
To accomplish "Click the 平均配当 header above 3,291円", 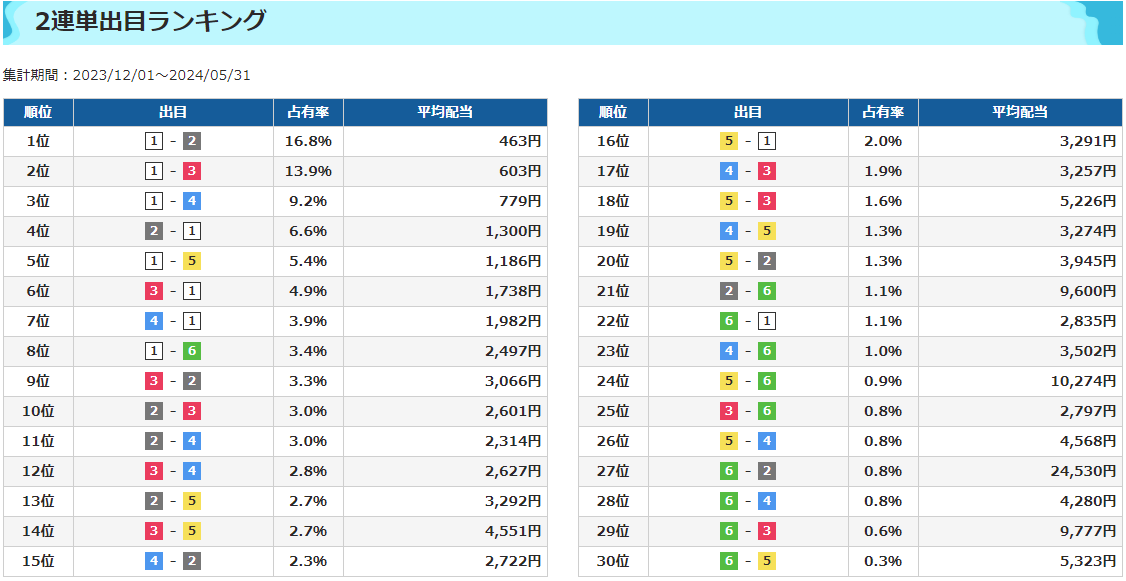I will pos(1019,112).
